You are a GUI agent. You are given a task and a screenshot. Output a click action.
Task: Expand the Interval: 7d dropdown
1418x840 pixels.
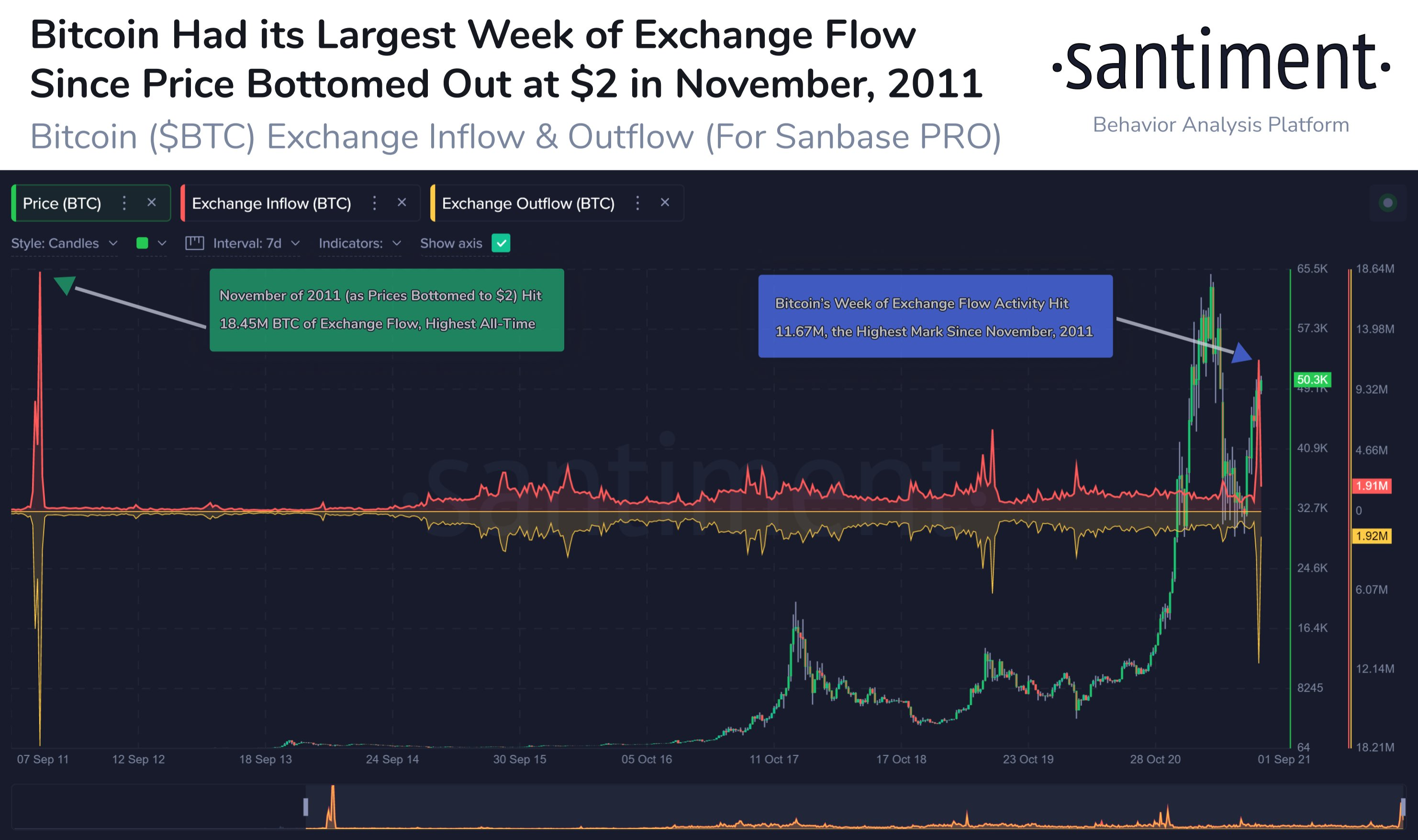click(256, 243)
